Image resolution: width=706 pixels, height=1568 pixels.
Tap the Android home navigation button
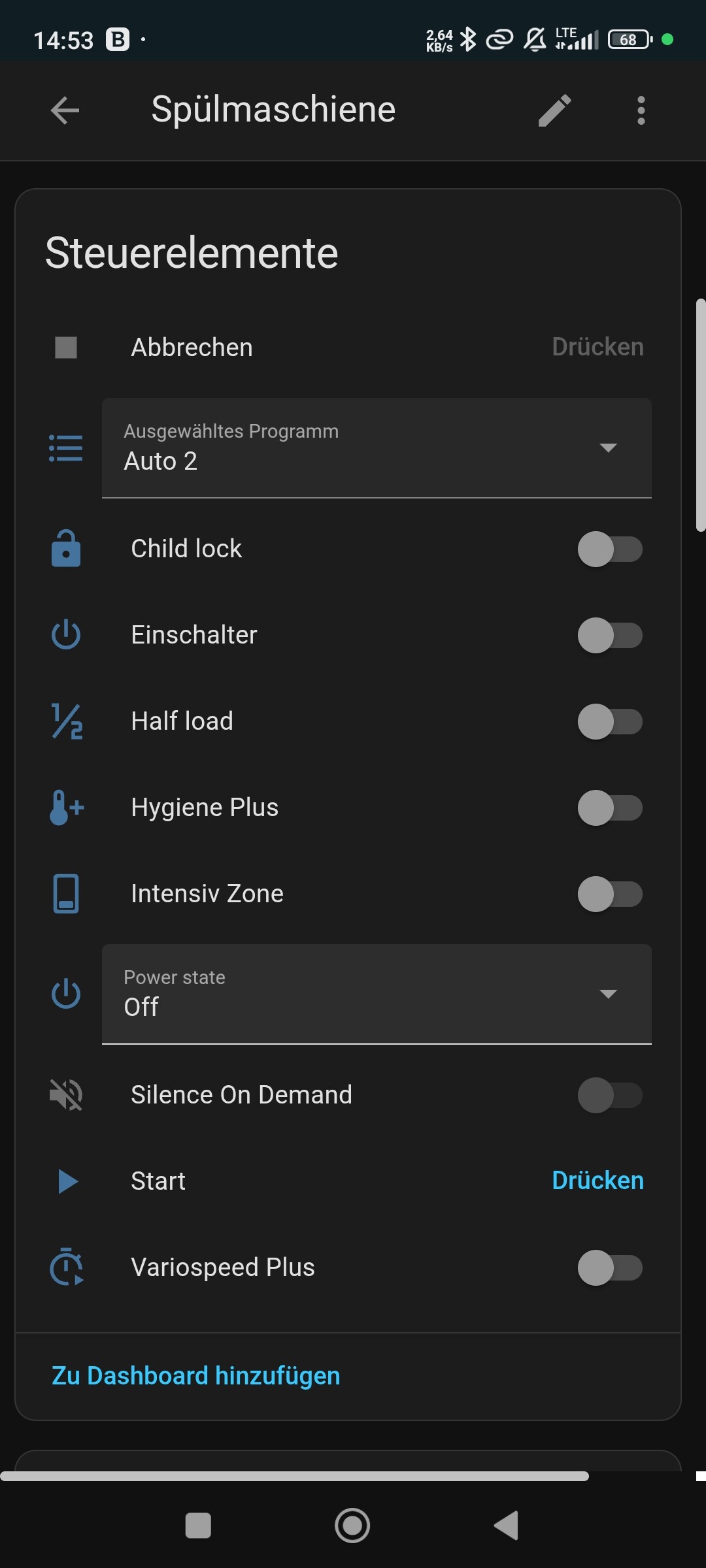(352, 1526)
